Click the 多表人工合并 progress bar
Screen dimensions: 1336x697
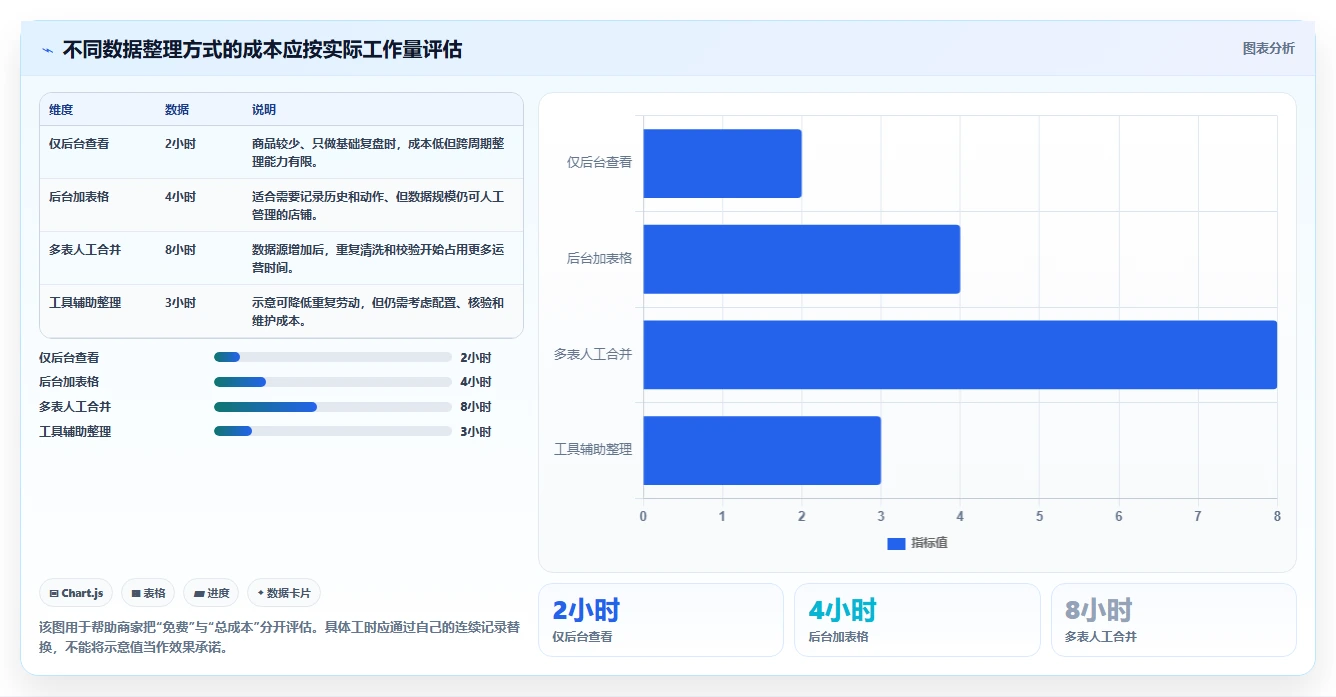[333, 407]
